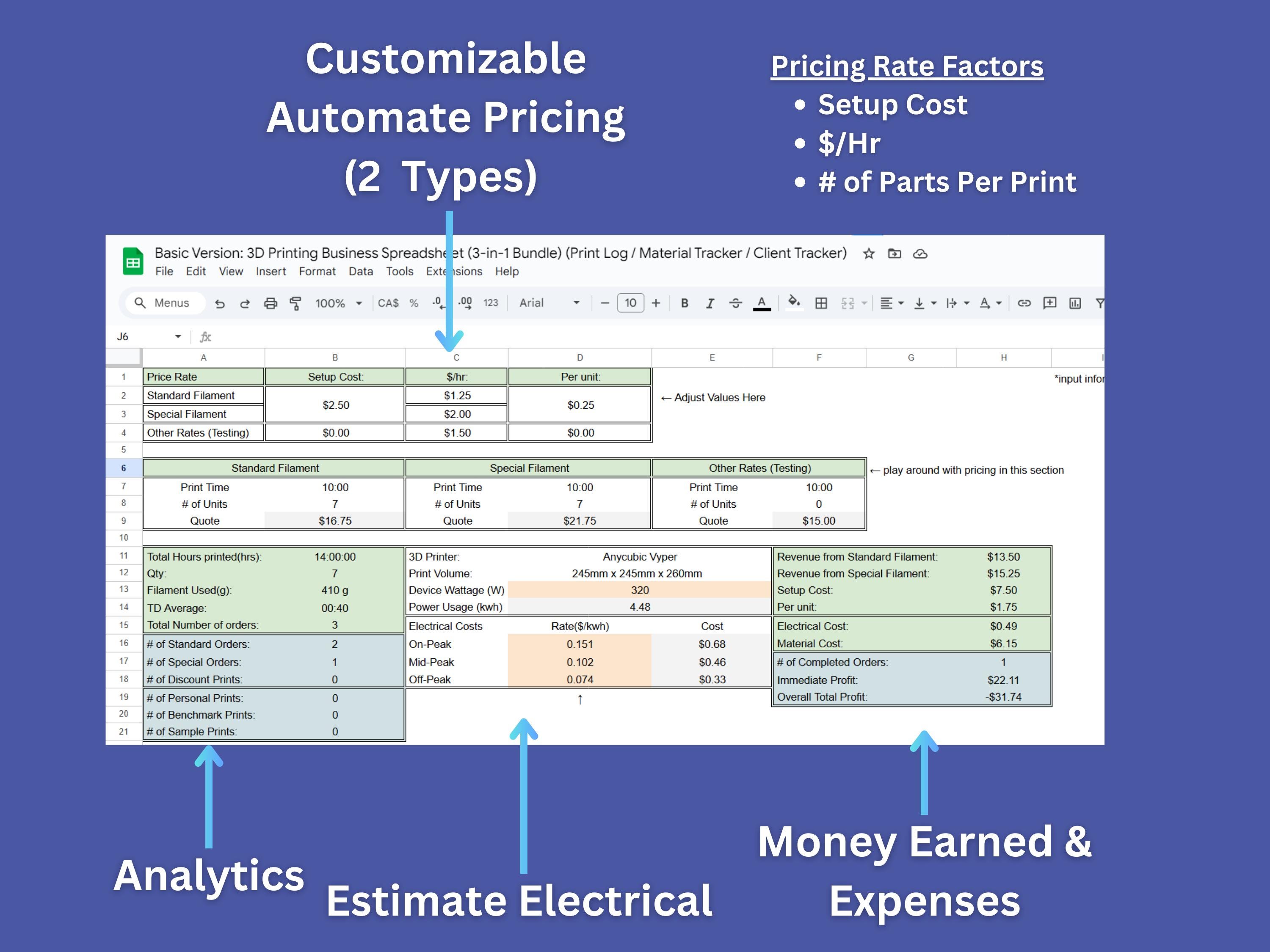The height and width of the screenshot is (952, 1270).
Task: Open the Format menu
Action: pos(317,272)
